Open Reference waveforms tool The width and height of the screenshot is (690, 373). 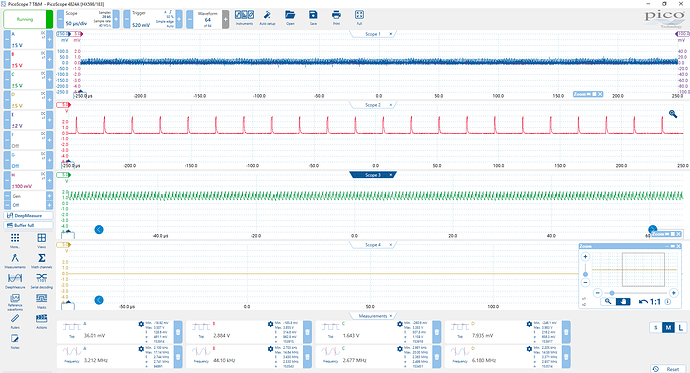tap(15, 302)
